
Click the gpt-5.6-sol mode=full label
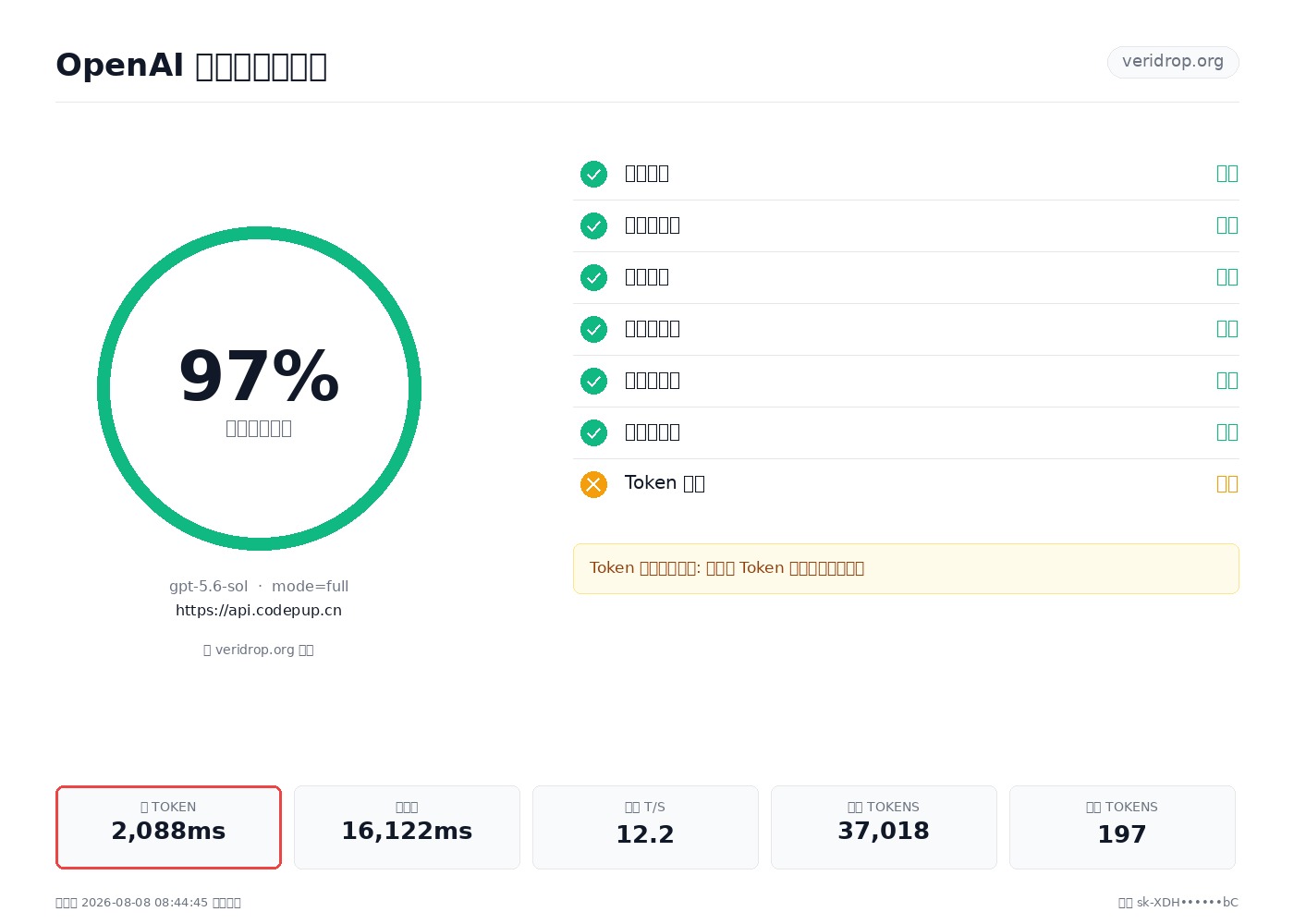pyautogui.click(x=259, y=587)
